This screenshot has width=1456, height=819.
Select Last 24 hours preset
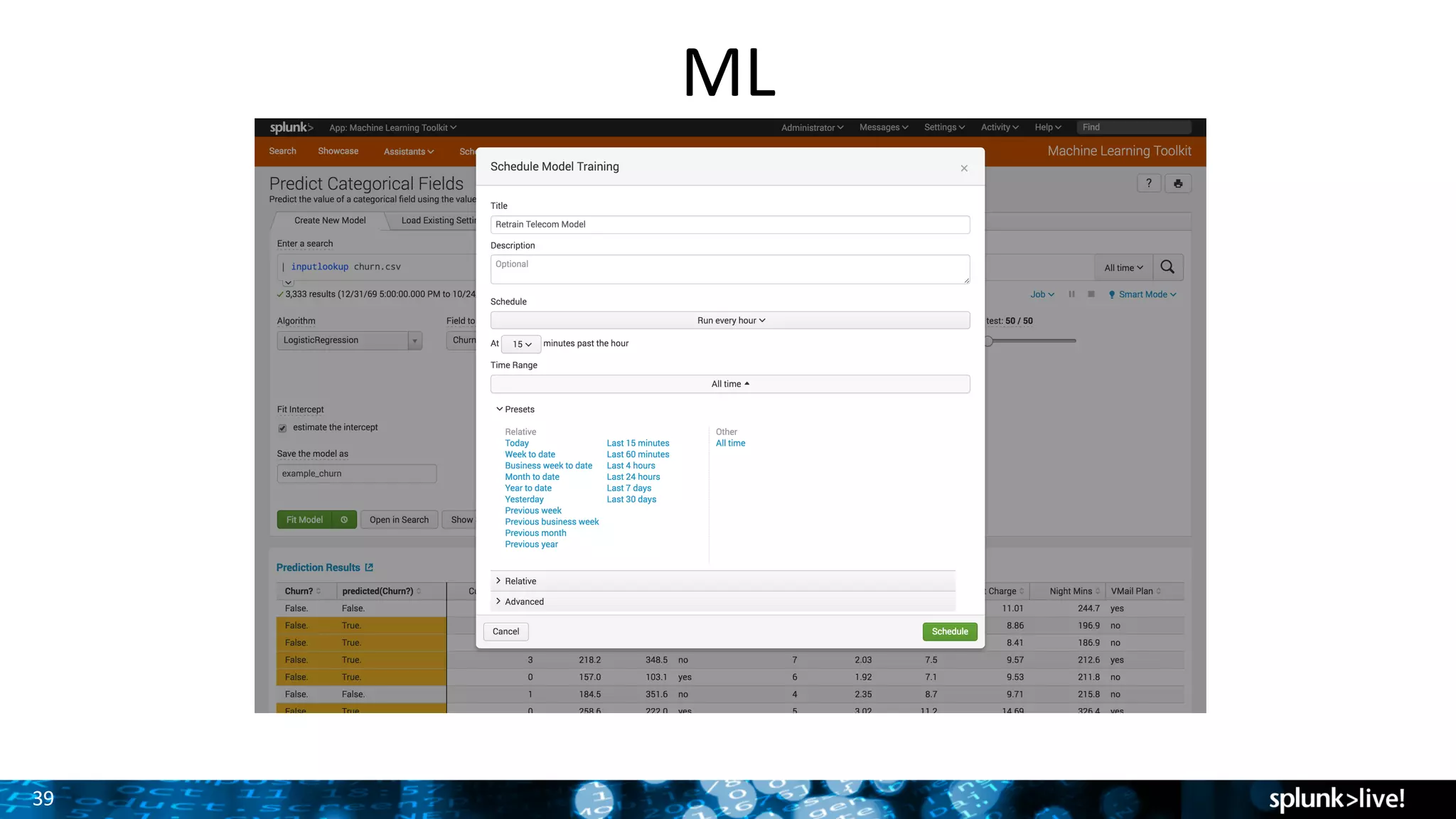(x=633, y=477)
